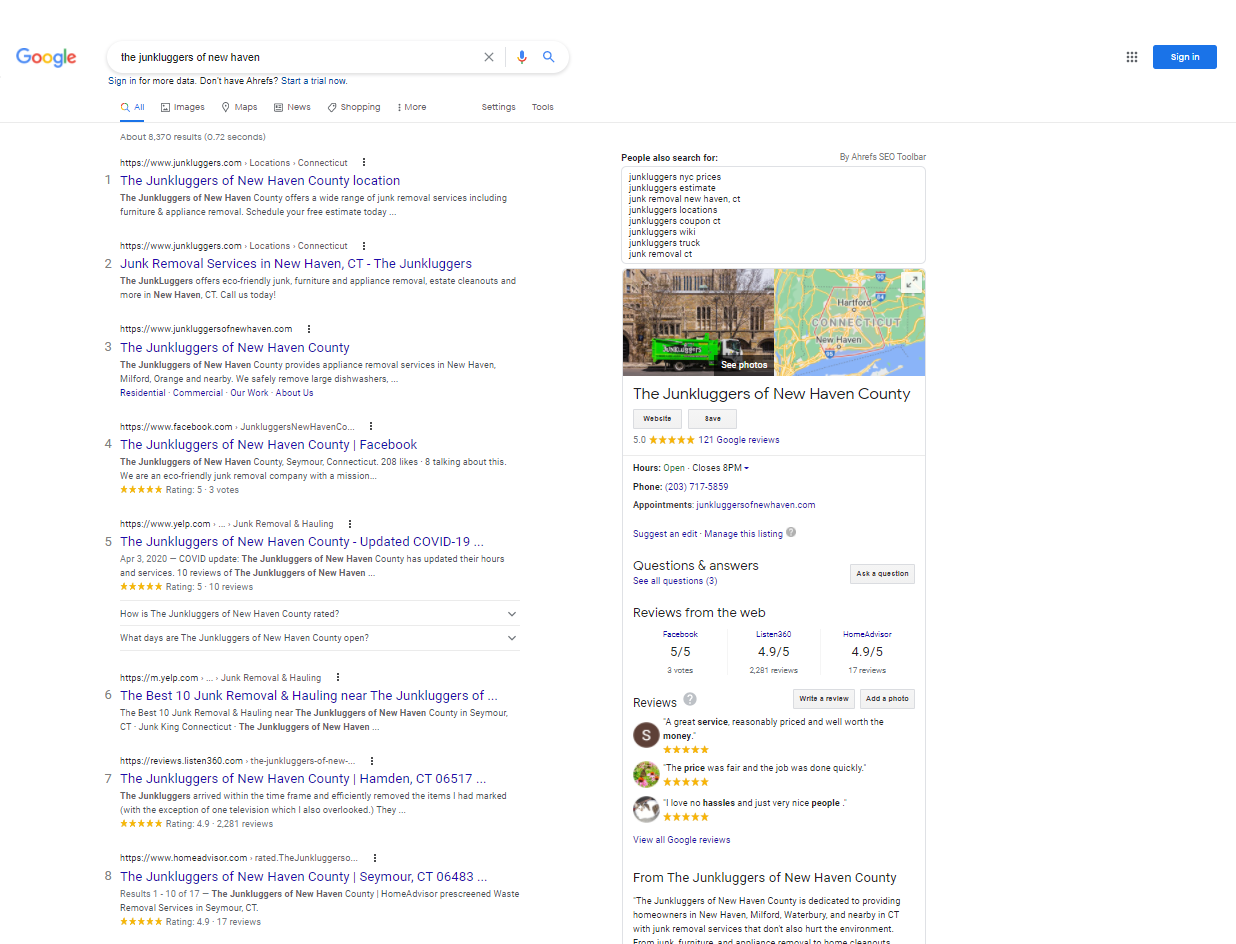
Task: Click the Connecticut map thumbnail
Action: coord(850,322)
